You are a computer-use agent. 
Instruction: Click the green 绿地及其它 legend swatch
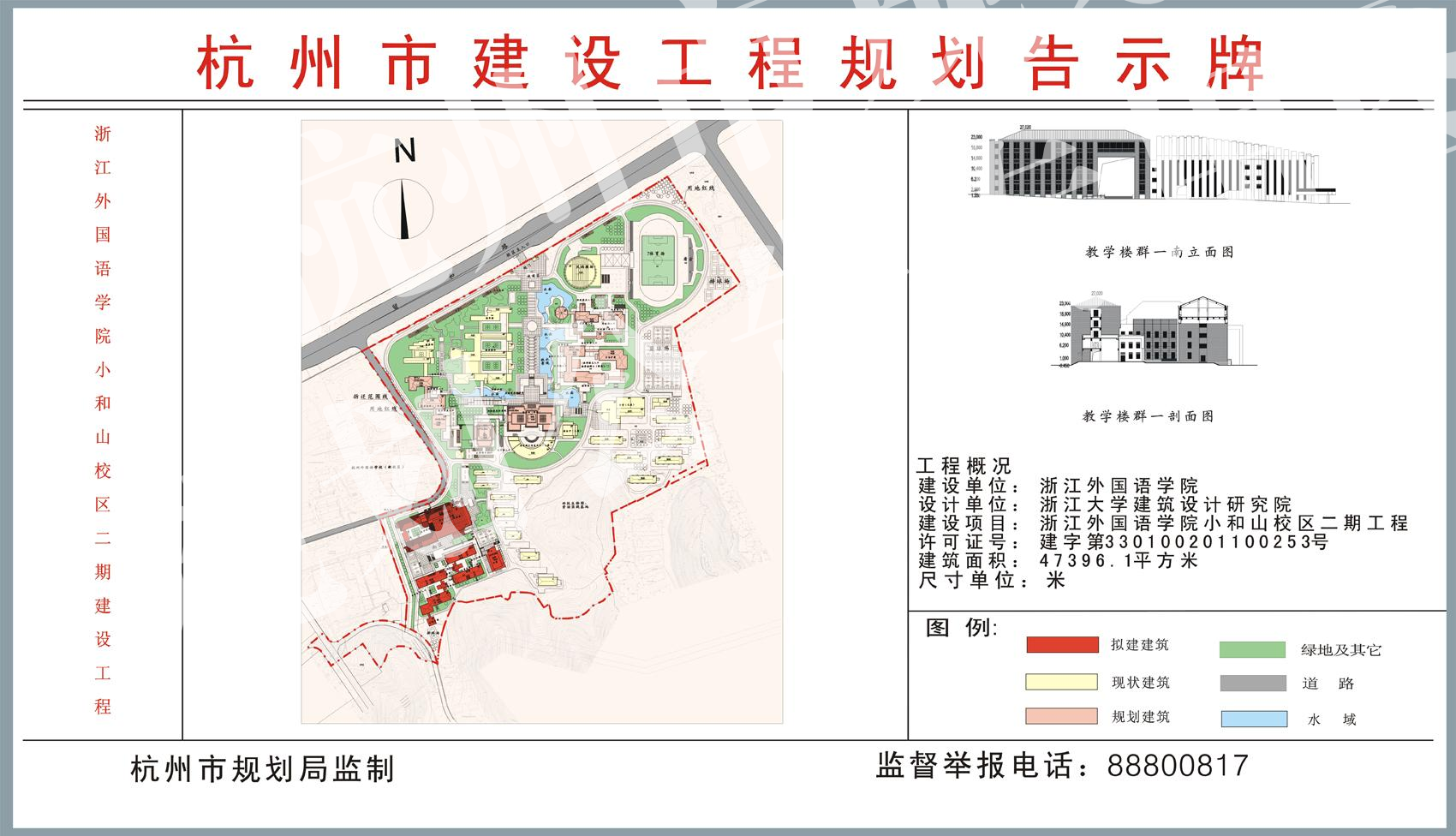(1253, 650)
